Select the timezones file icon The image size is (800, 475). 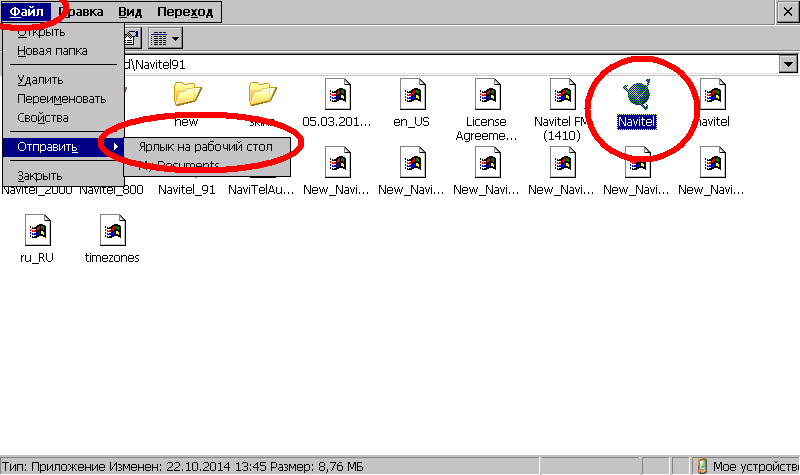coord(112,230)
